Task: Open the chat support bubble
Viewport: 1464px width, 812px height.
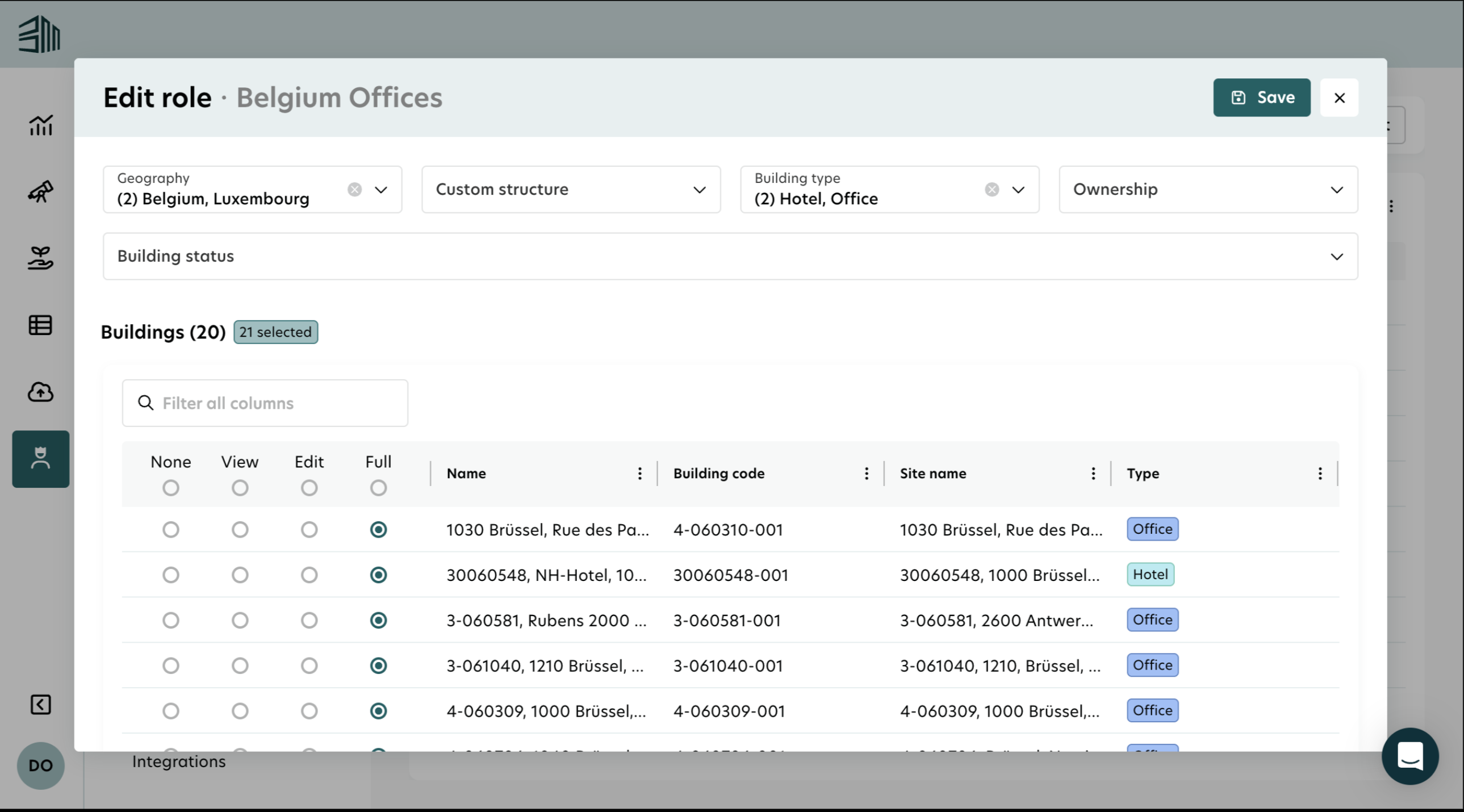Action: coord(1410,756)
